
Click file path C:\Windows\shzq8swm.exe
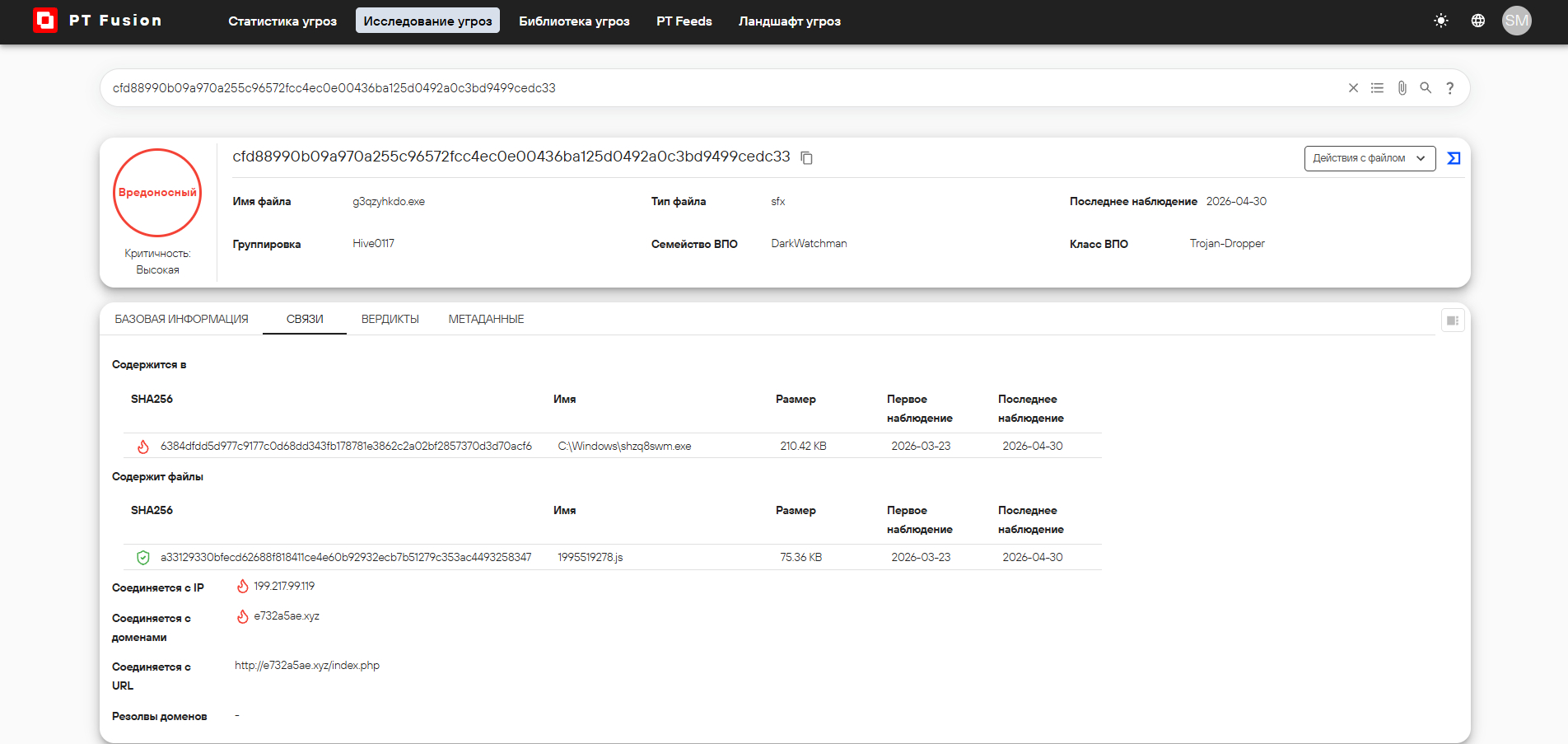coord(624,446)
